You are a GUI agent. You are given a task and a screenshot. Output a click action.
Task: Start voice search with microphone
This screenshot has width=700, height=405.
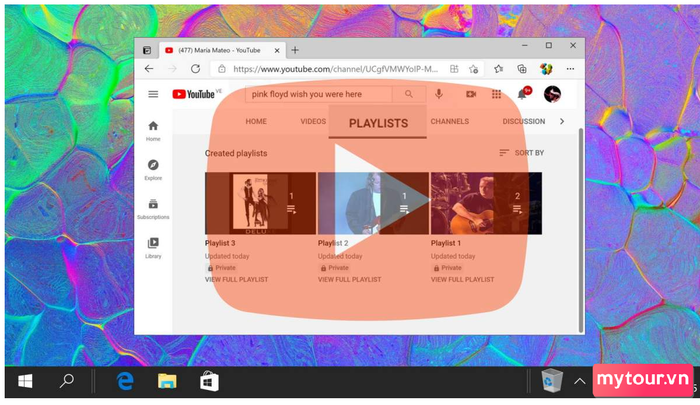[x=439, y=94]
